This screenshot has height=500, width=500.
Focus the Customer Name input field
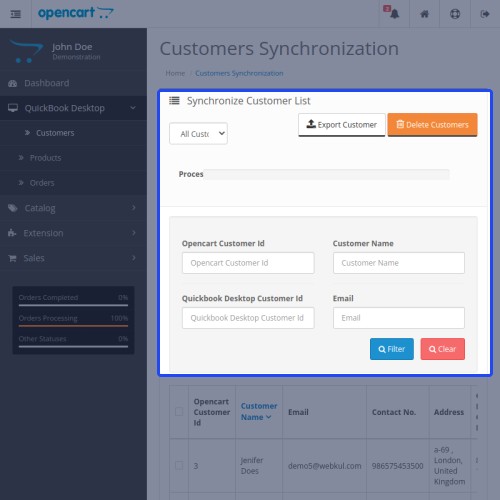point(399,263)
